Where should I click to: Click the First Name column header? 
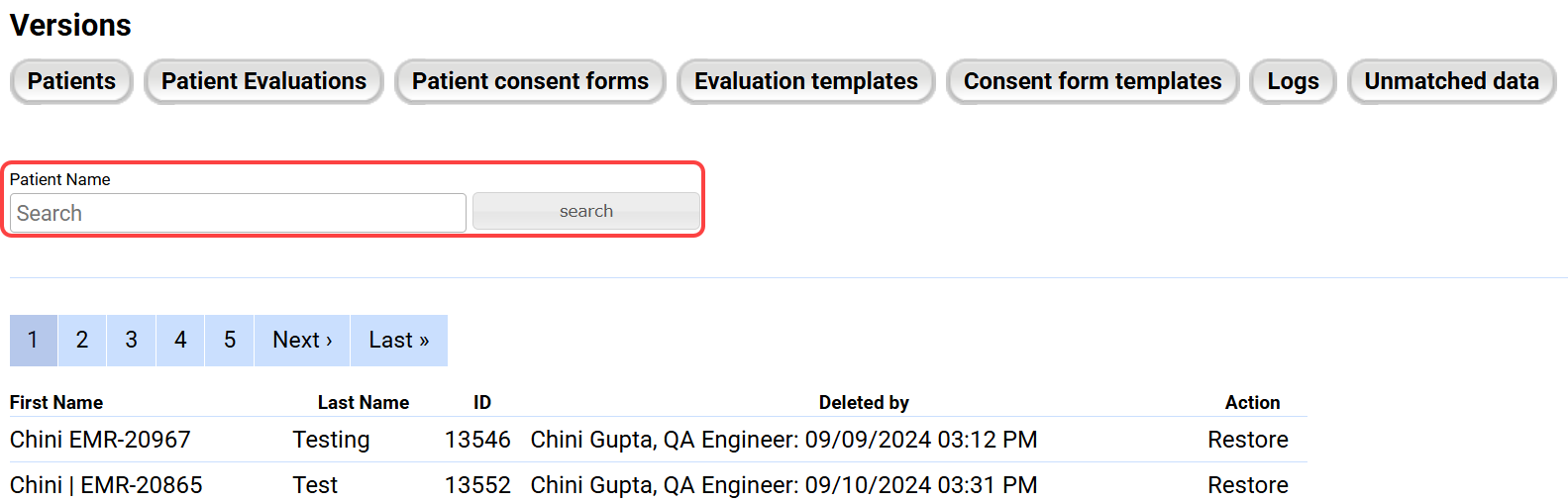tap(56, 403)
